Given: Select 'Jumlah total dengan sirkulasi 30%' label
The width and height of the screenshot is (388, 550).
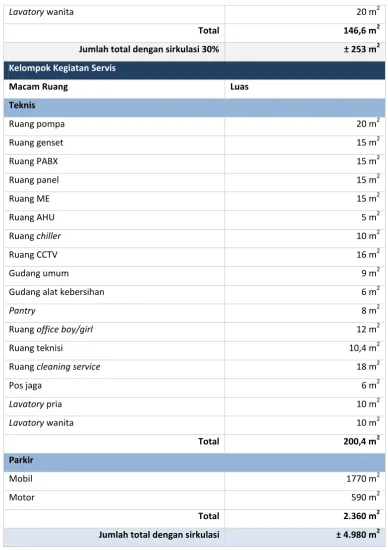Looking at the screenshot, I should point(149,49).
